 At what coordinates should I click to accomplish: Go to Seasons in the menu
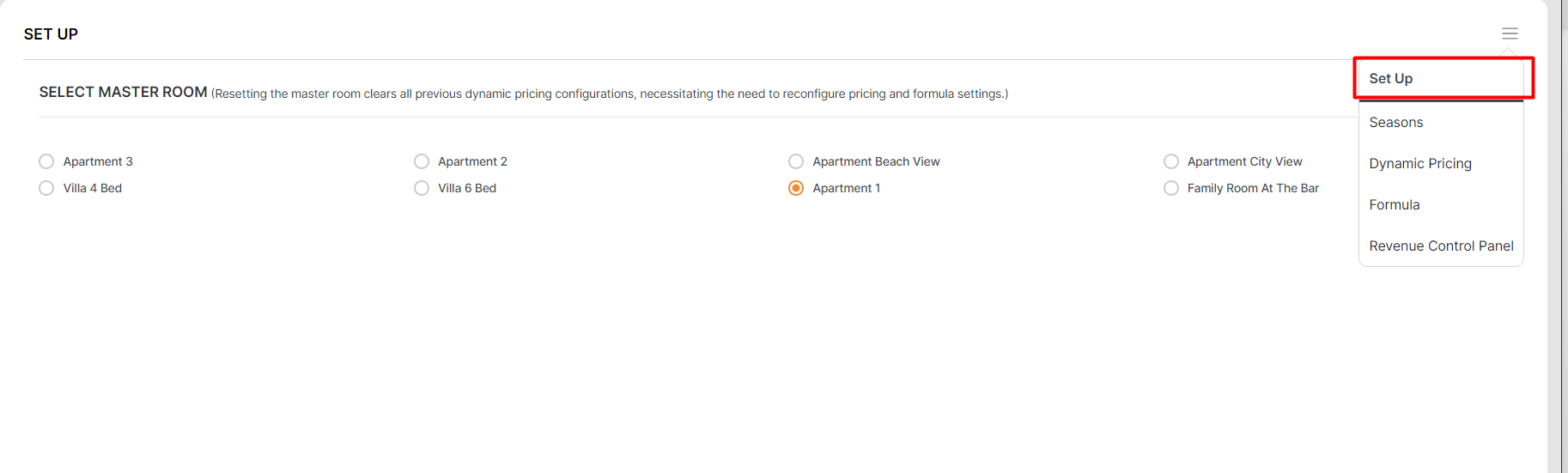(1396, 122)
